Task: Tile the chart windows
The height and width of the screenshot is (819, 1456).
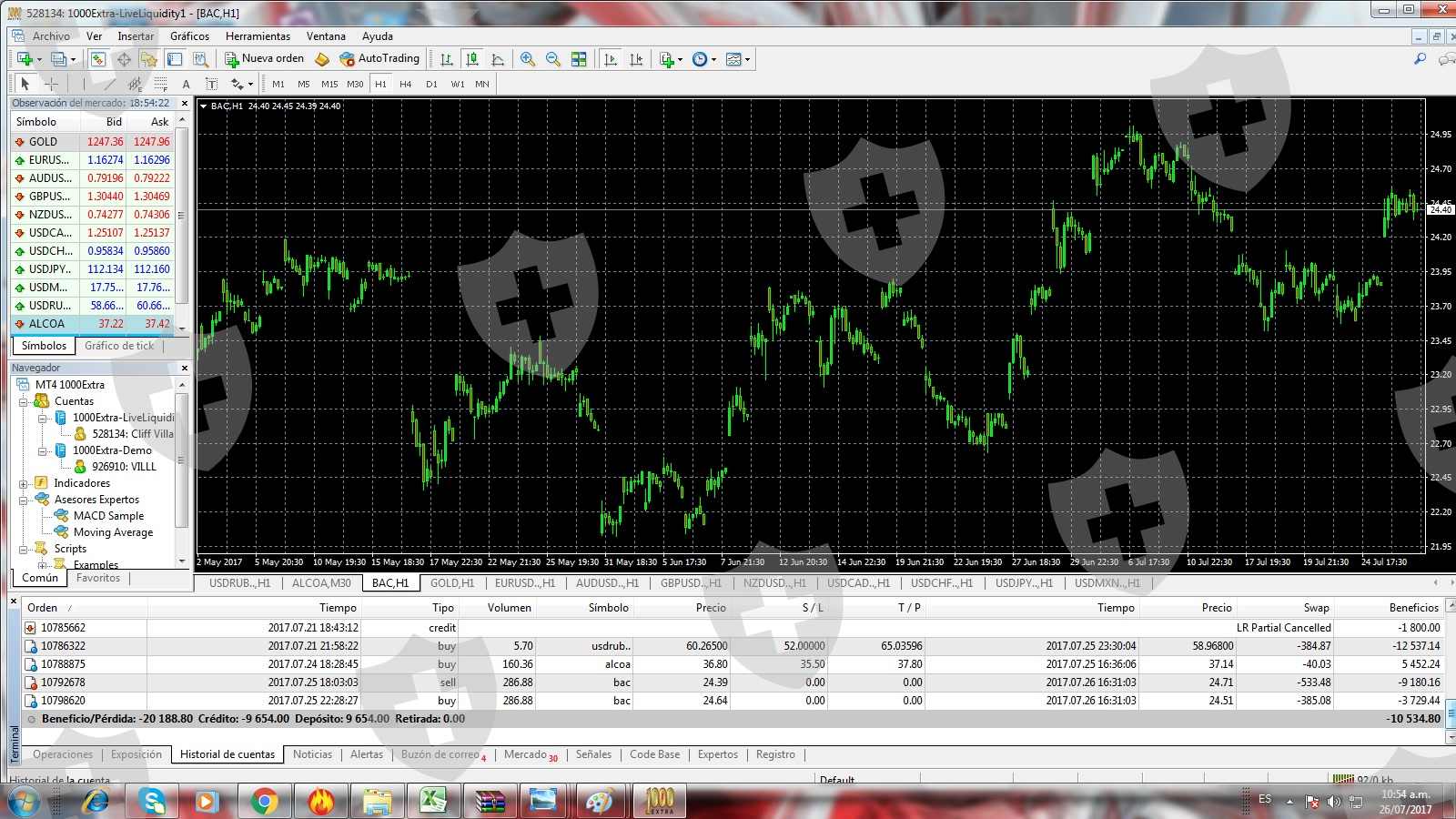Action: point(579,59)
